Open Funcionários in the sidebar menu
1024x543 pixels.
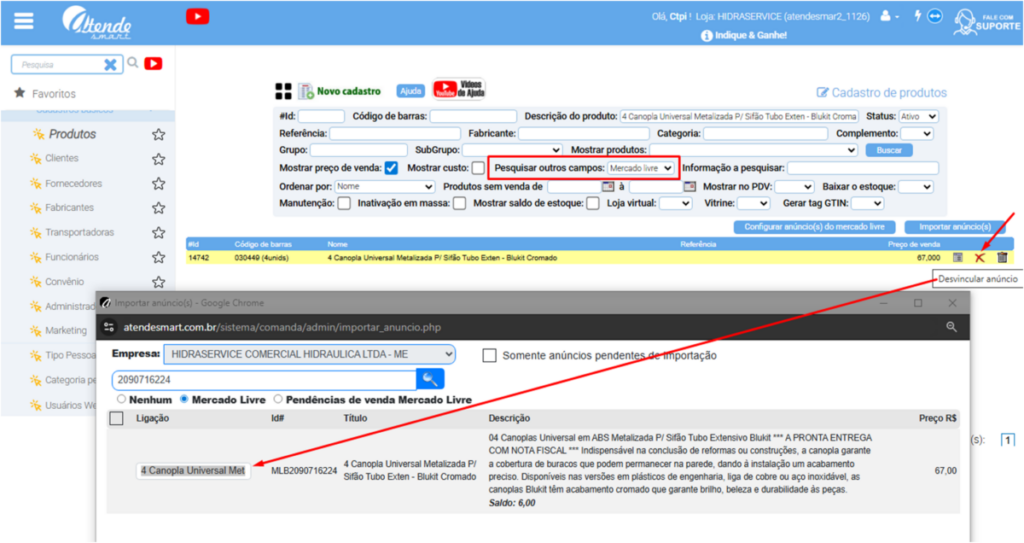coord(72,257)
